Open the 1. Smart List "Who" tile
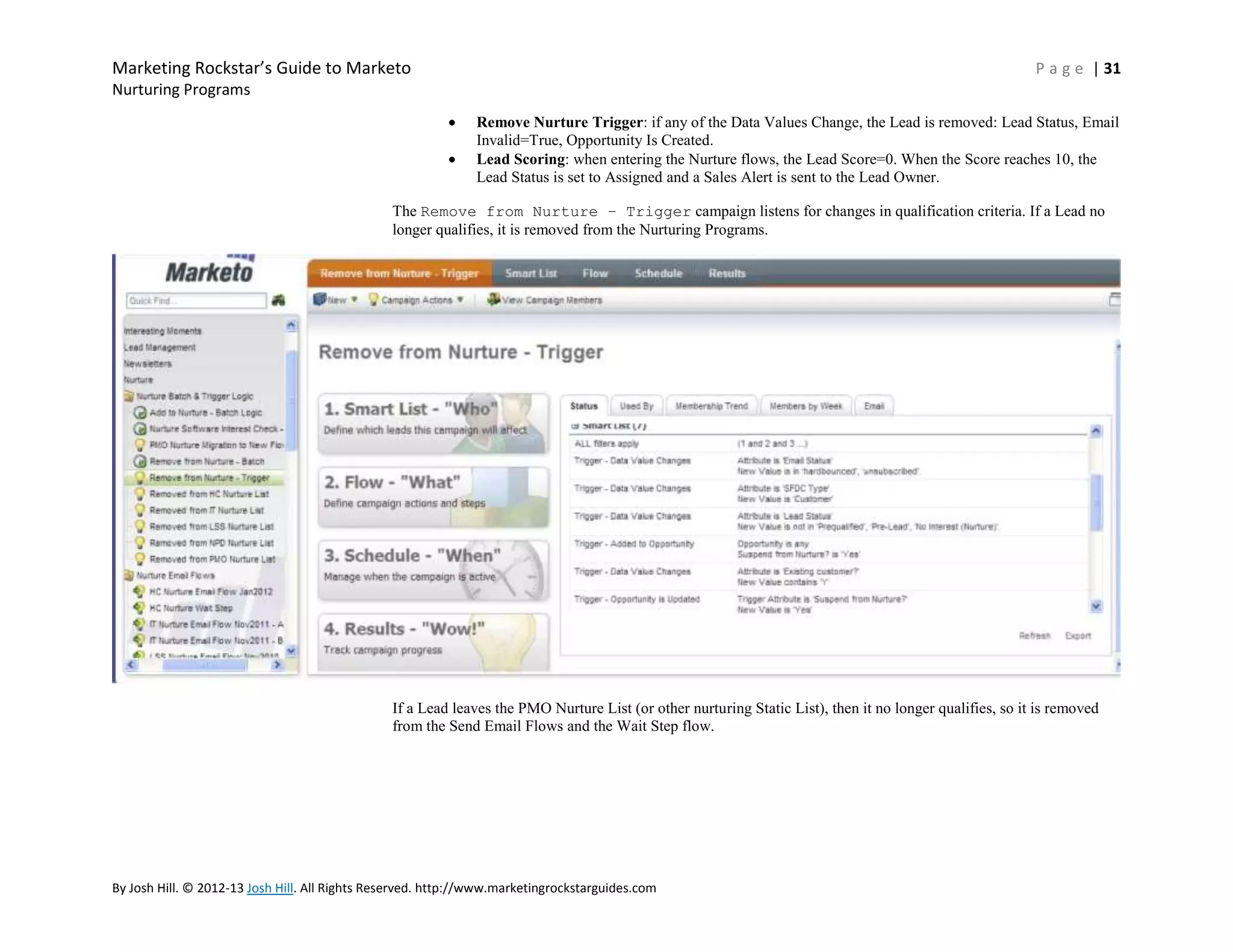 [433, 423]
